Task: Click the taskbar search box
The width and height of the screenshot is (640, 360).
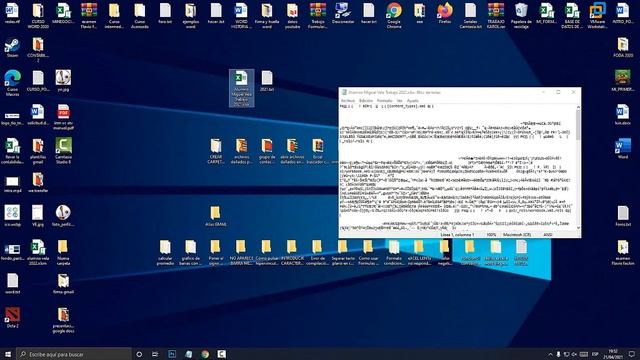Action: click(x=74, y=354)
